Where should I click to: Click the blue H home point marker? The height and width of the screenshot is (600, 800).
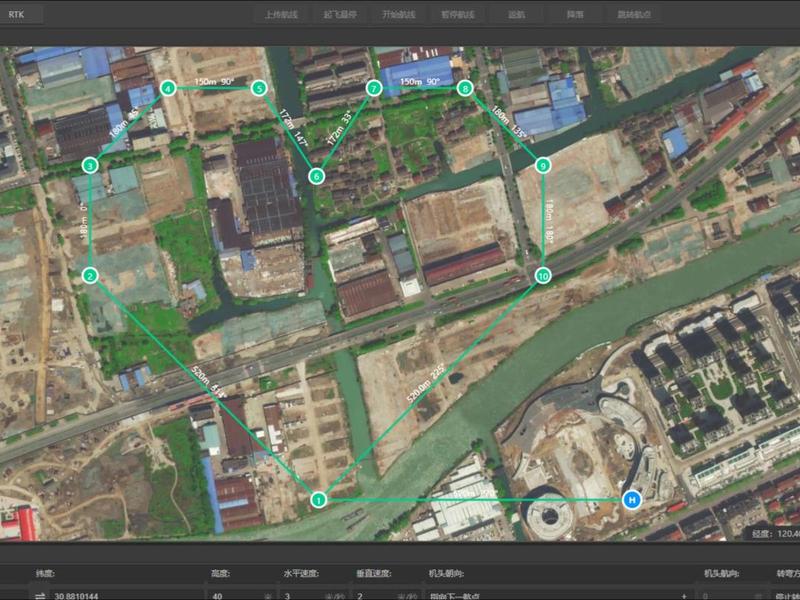[632, 499]
